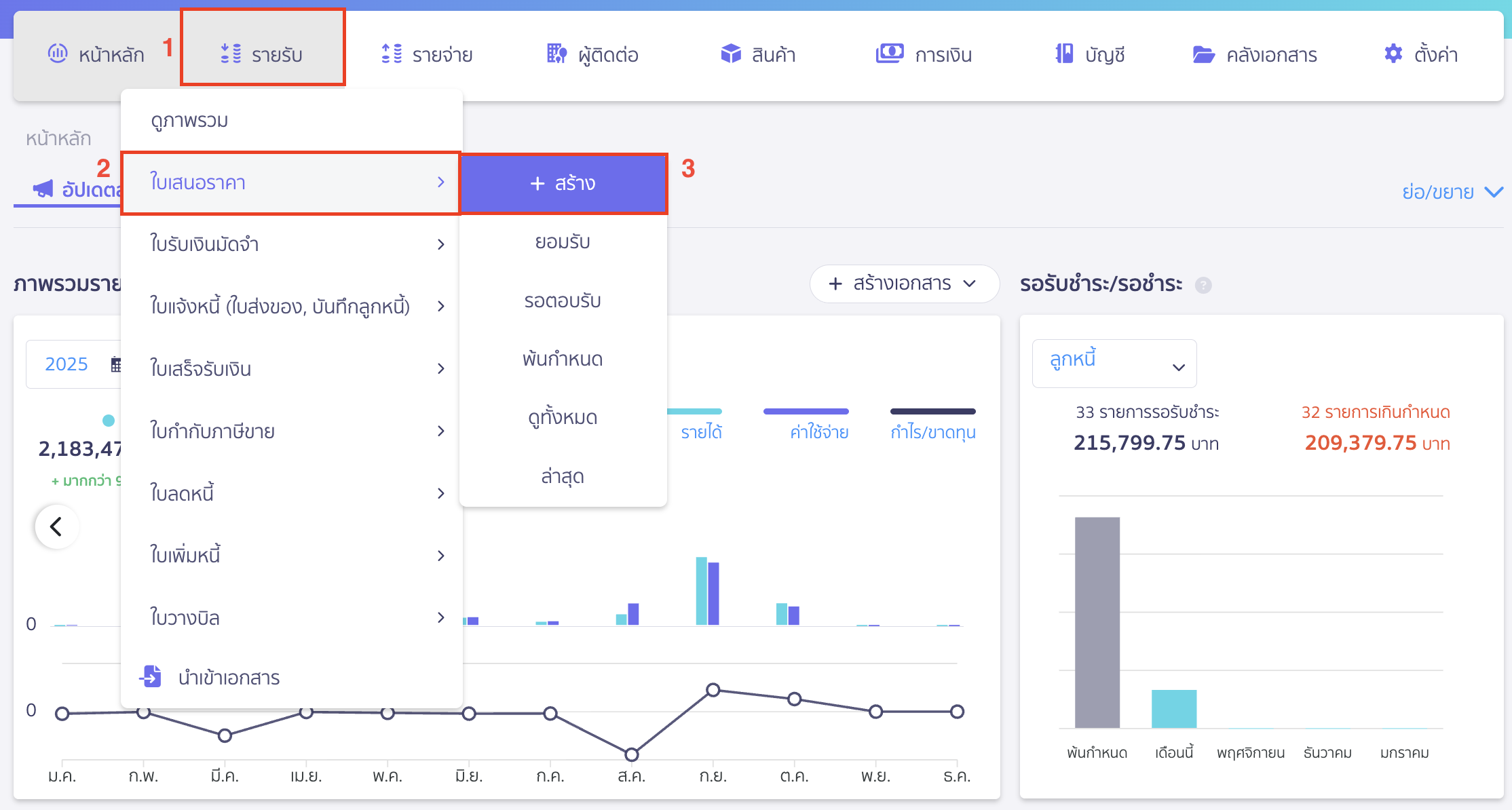Expand the สร้างเอกสาร dropdown
Viewport: 1512px width, 810px height.
click(904, 284)
